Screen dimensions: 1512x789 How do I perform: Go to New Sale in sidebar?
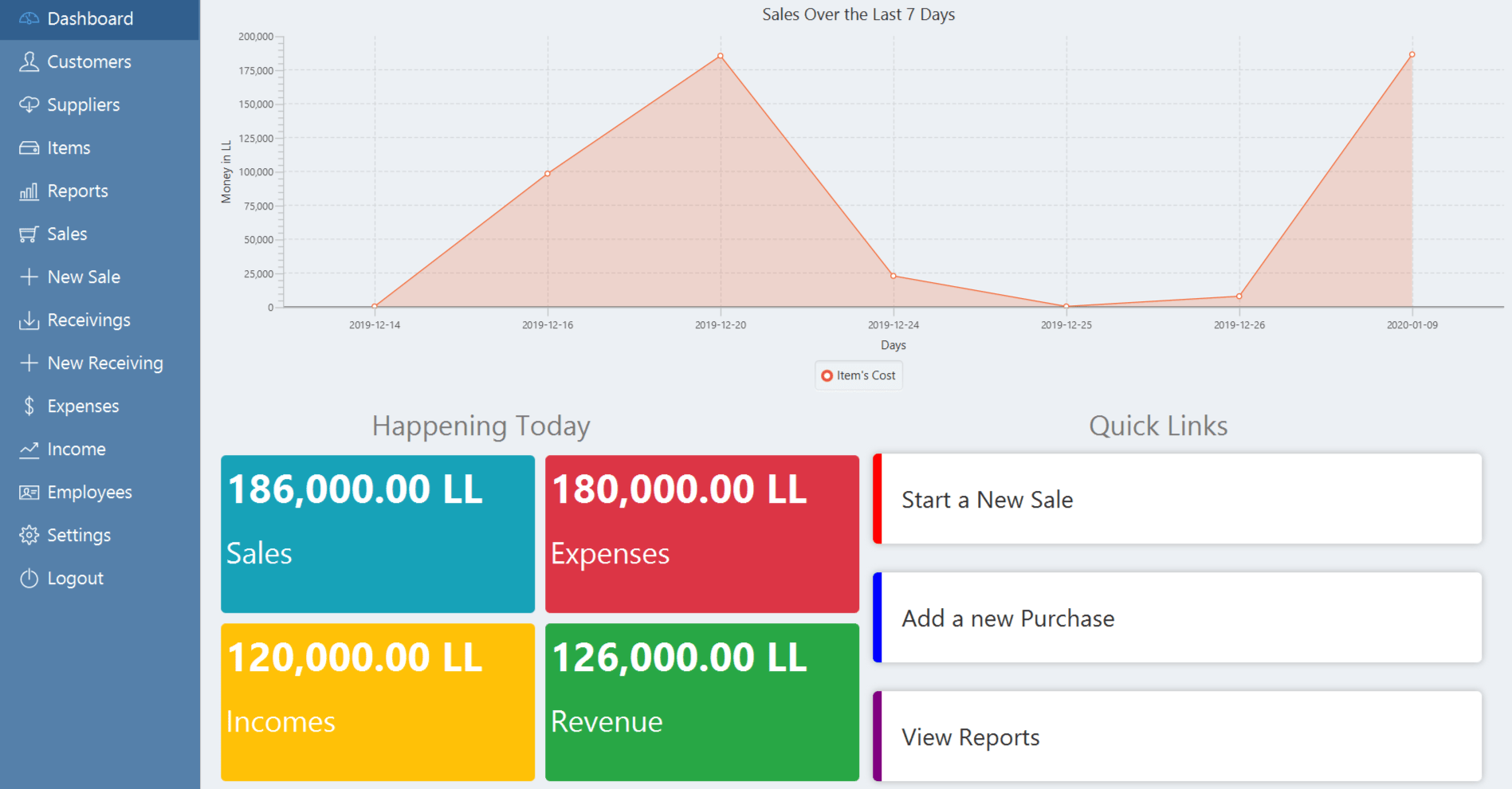[x=84, y=277]
